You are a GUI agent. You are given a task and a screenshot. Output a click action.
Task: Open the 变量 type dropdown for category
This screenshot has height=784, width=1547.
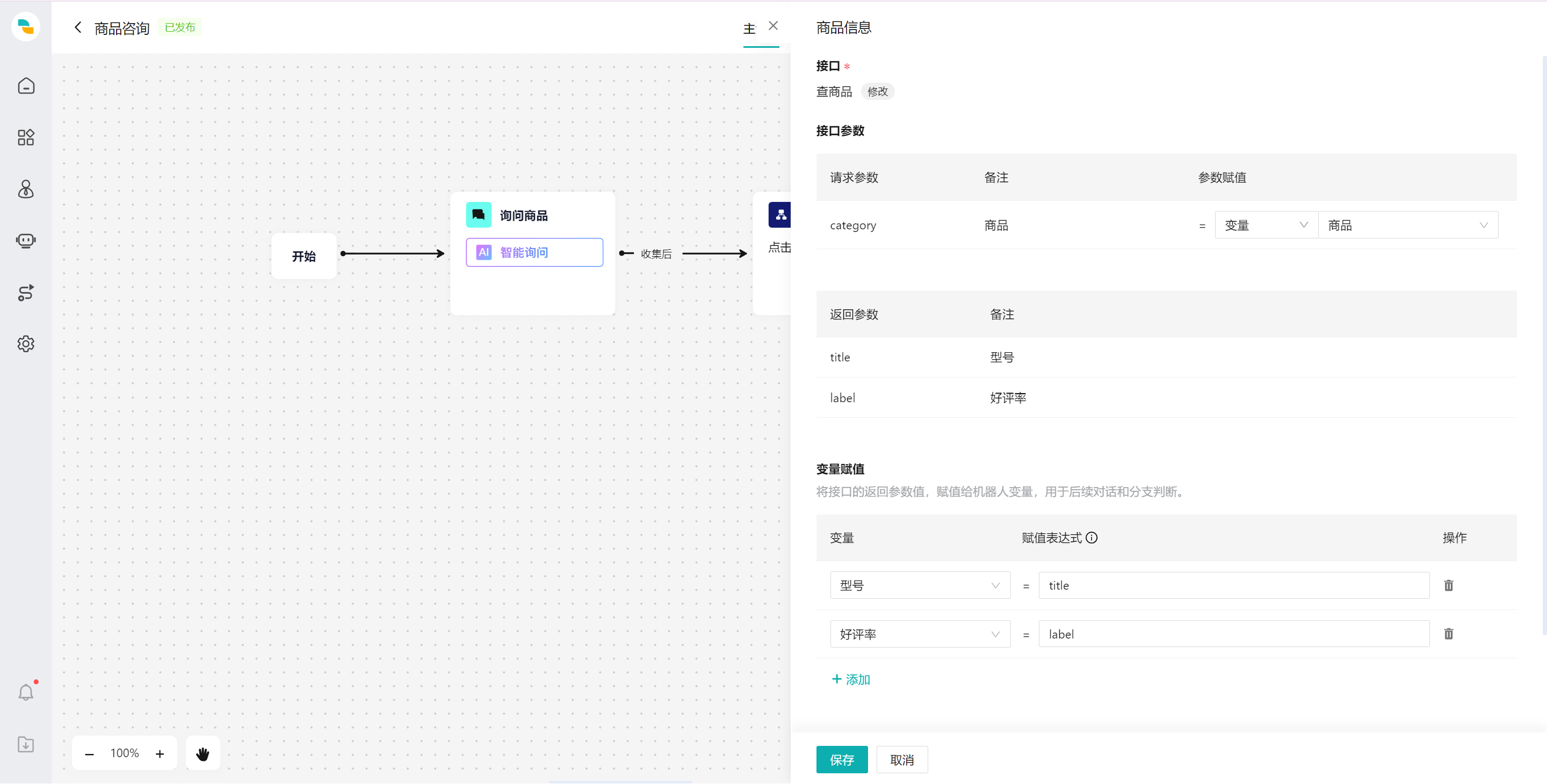[x=1266, y=225]
